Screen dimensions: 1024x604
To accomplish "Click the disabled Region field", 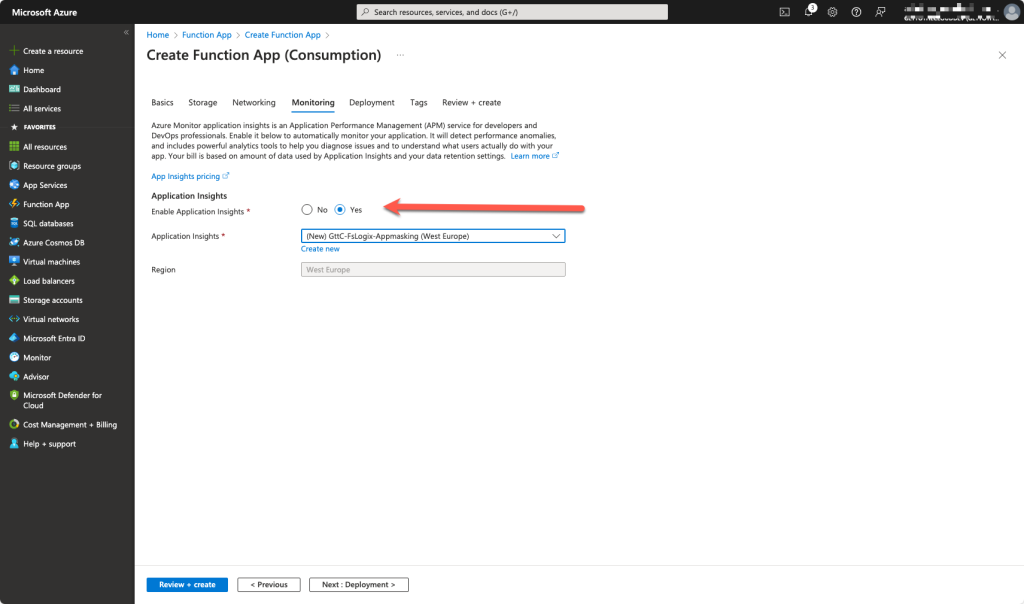I will [433, 269].
